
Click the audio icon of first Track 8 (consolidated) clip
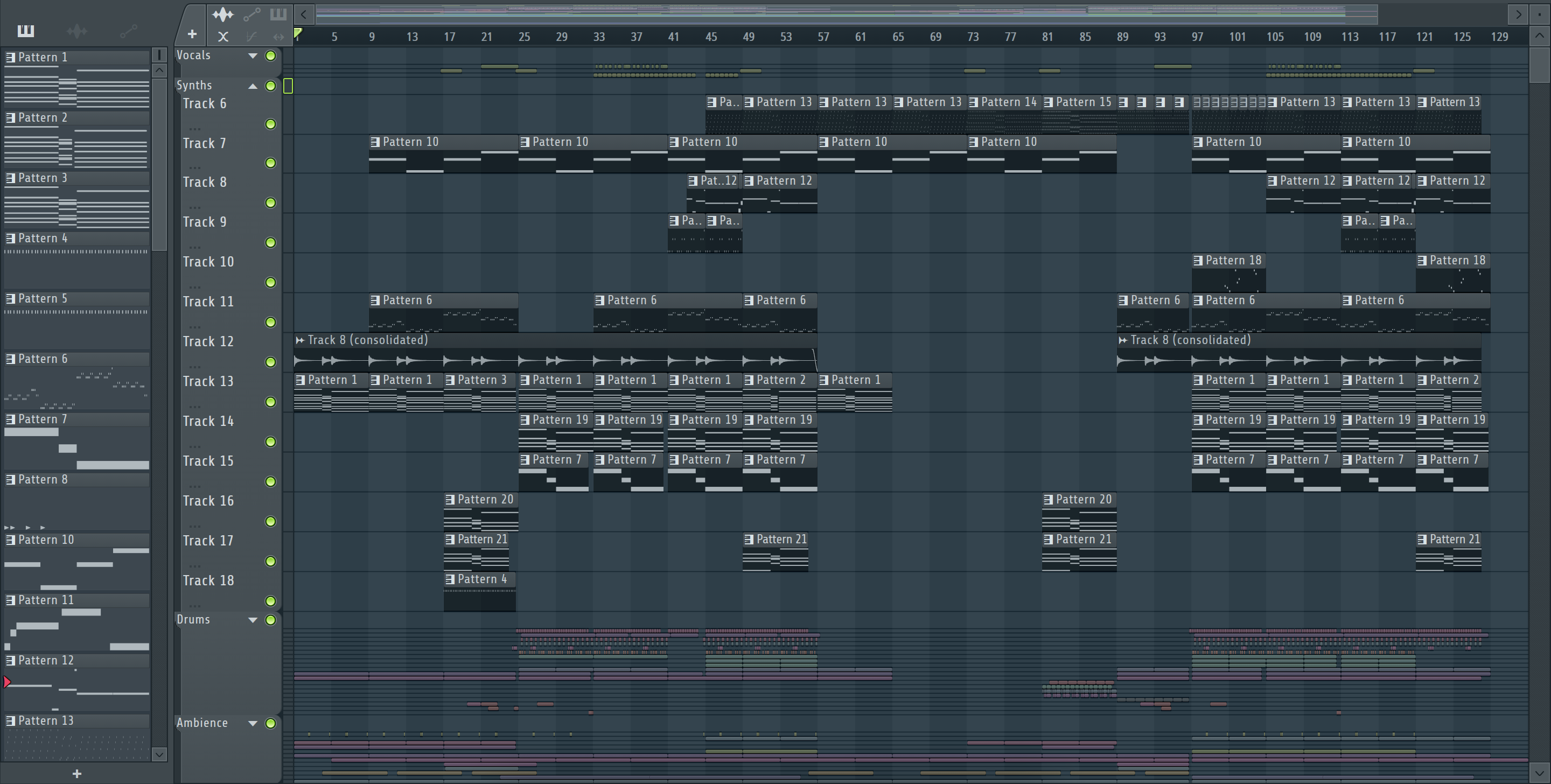point(300,340)
